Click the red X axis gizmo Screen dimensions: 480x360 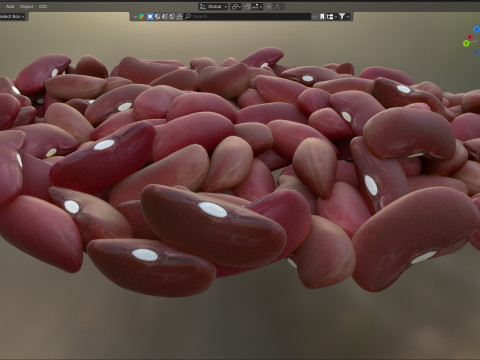pos(470,37)
